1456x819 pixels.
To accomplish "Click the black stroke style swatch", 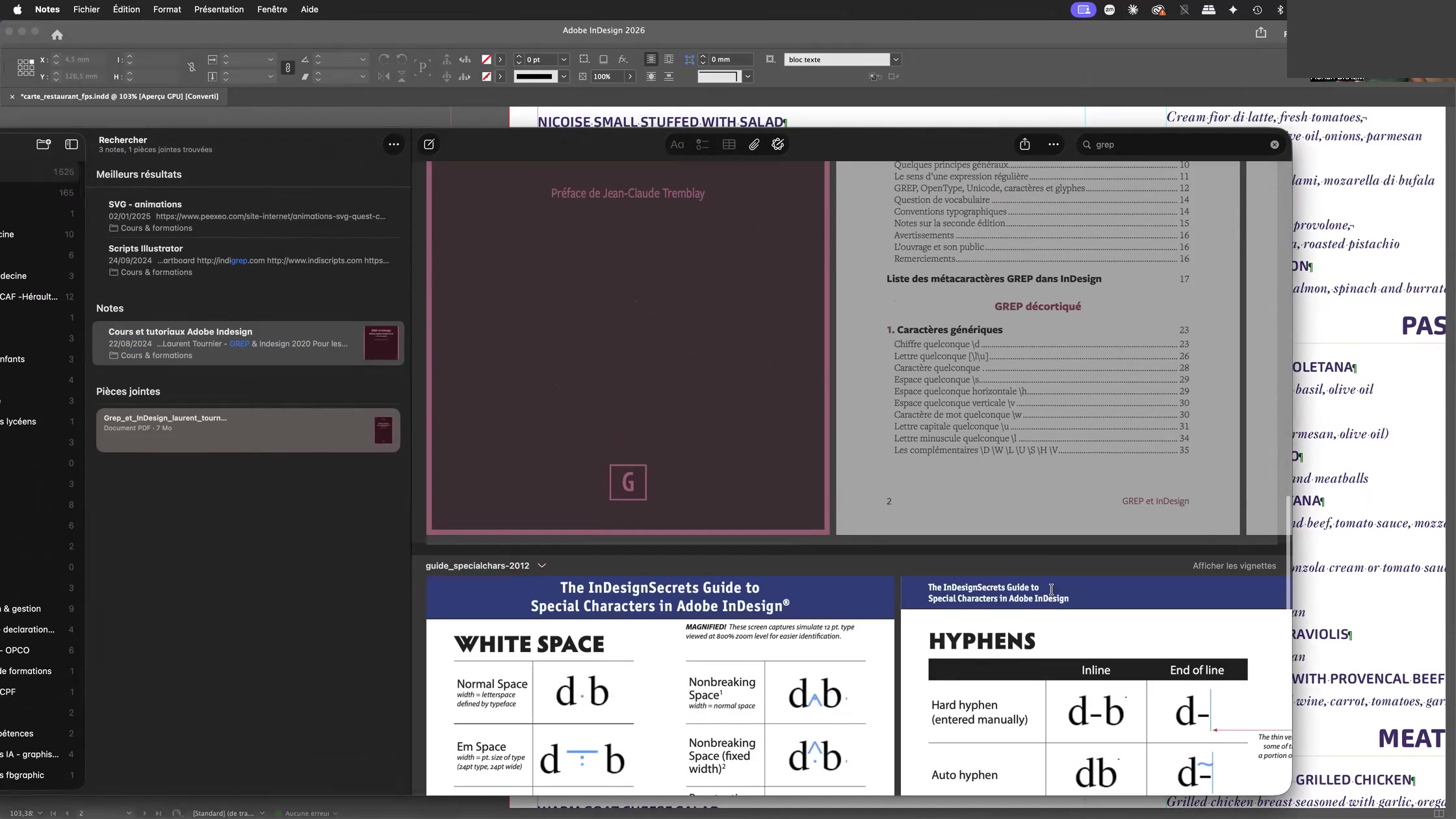I will coord(536,77).
